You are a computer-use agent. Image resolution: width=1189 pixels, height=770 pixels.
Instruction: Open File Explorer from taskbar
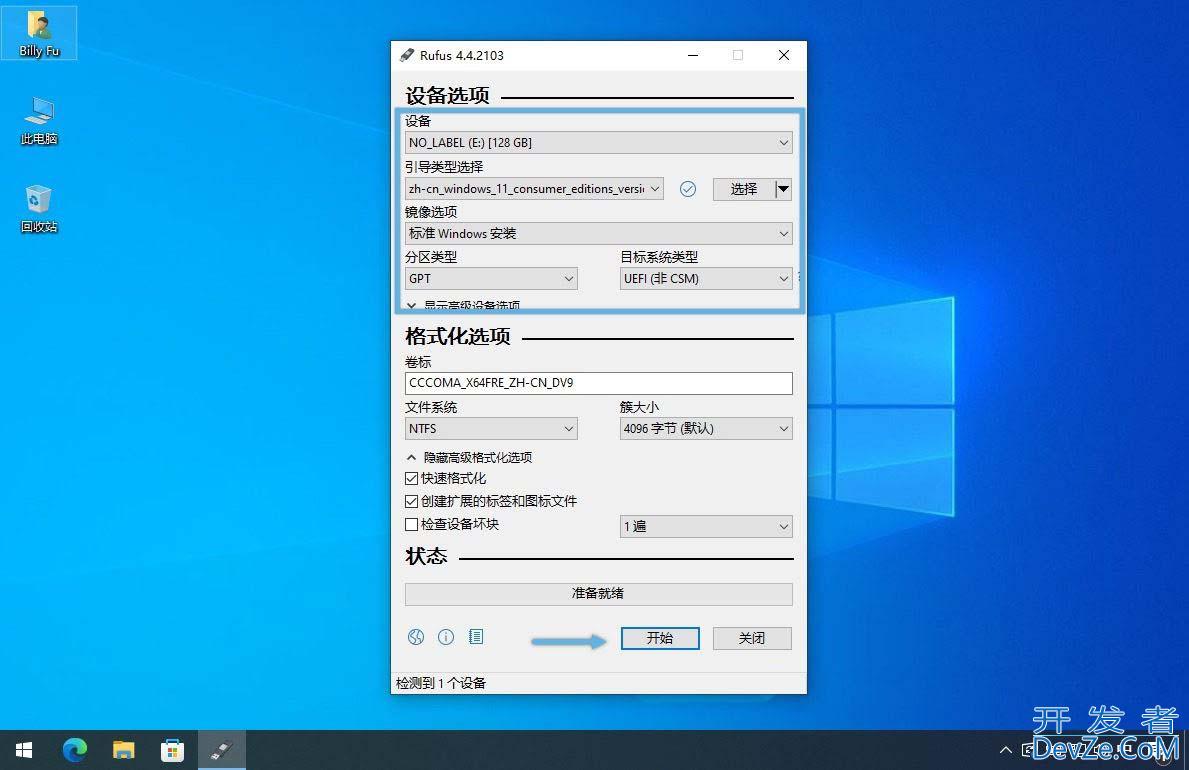tap(124, 750)
